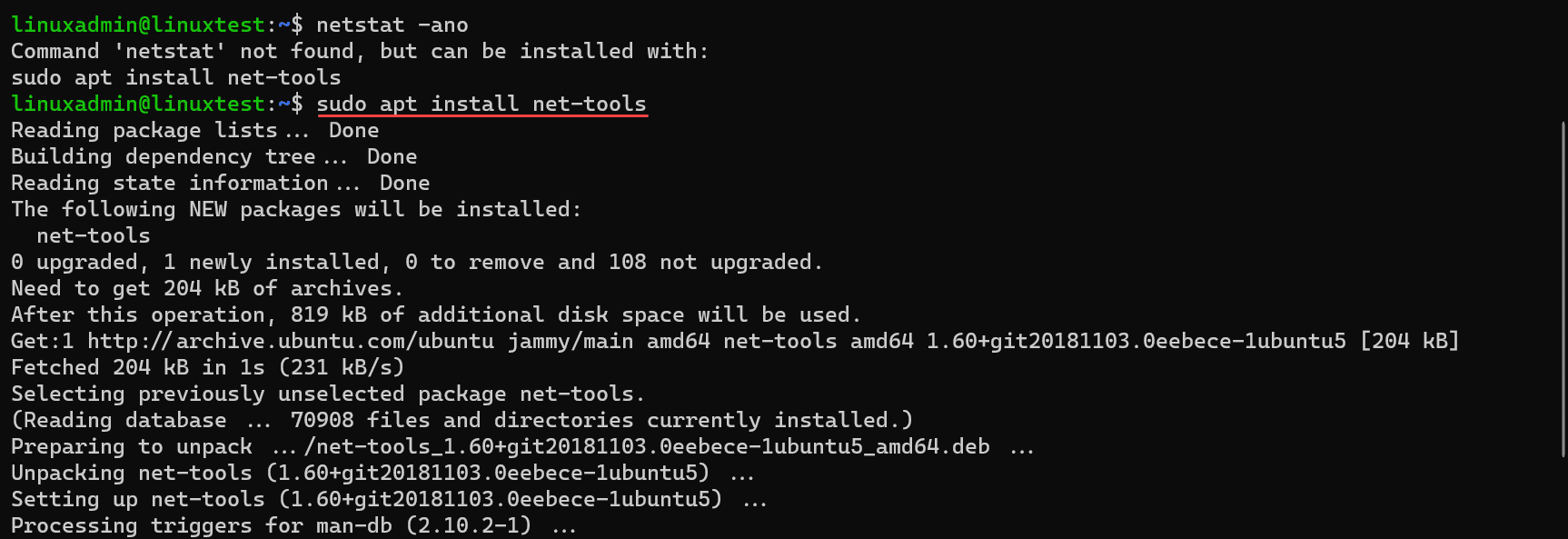The width and height of the screenshot is (1568, 539).
Task: Click the first linuxadmin@linuxtest prompt
Action: [x=138, y=25]
